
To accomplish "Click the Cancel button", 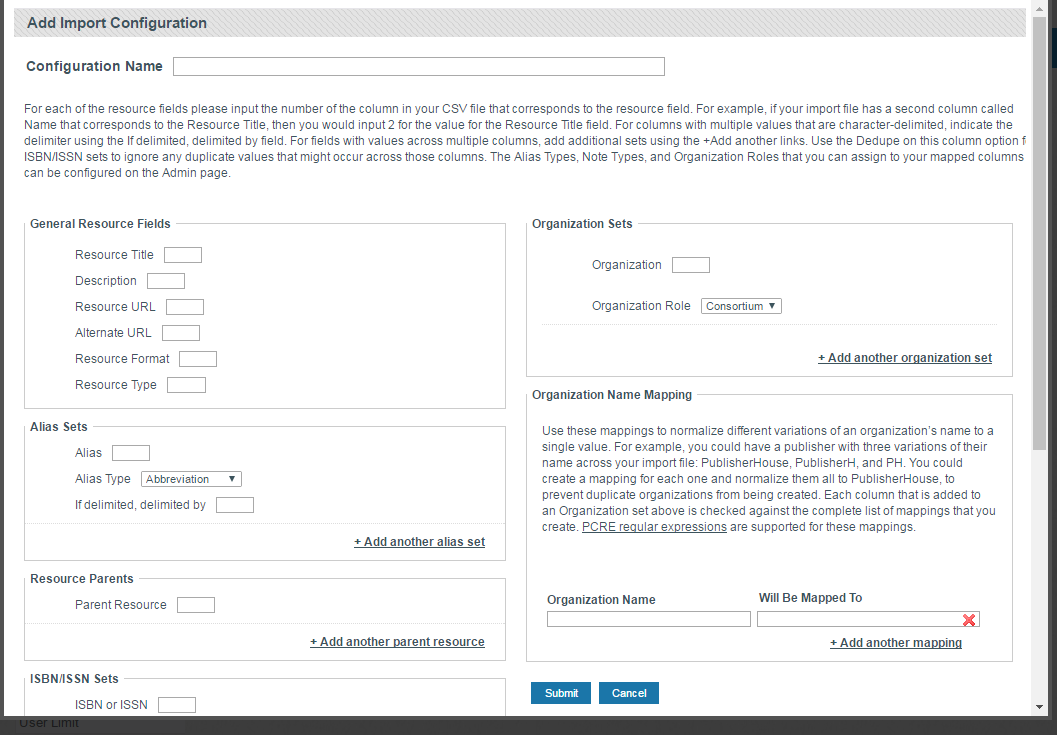I will tap(629, 693).
